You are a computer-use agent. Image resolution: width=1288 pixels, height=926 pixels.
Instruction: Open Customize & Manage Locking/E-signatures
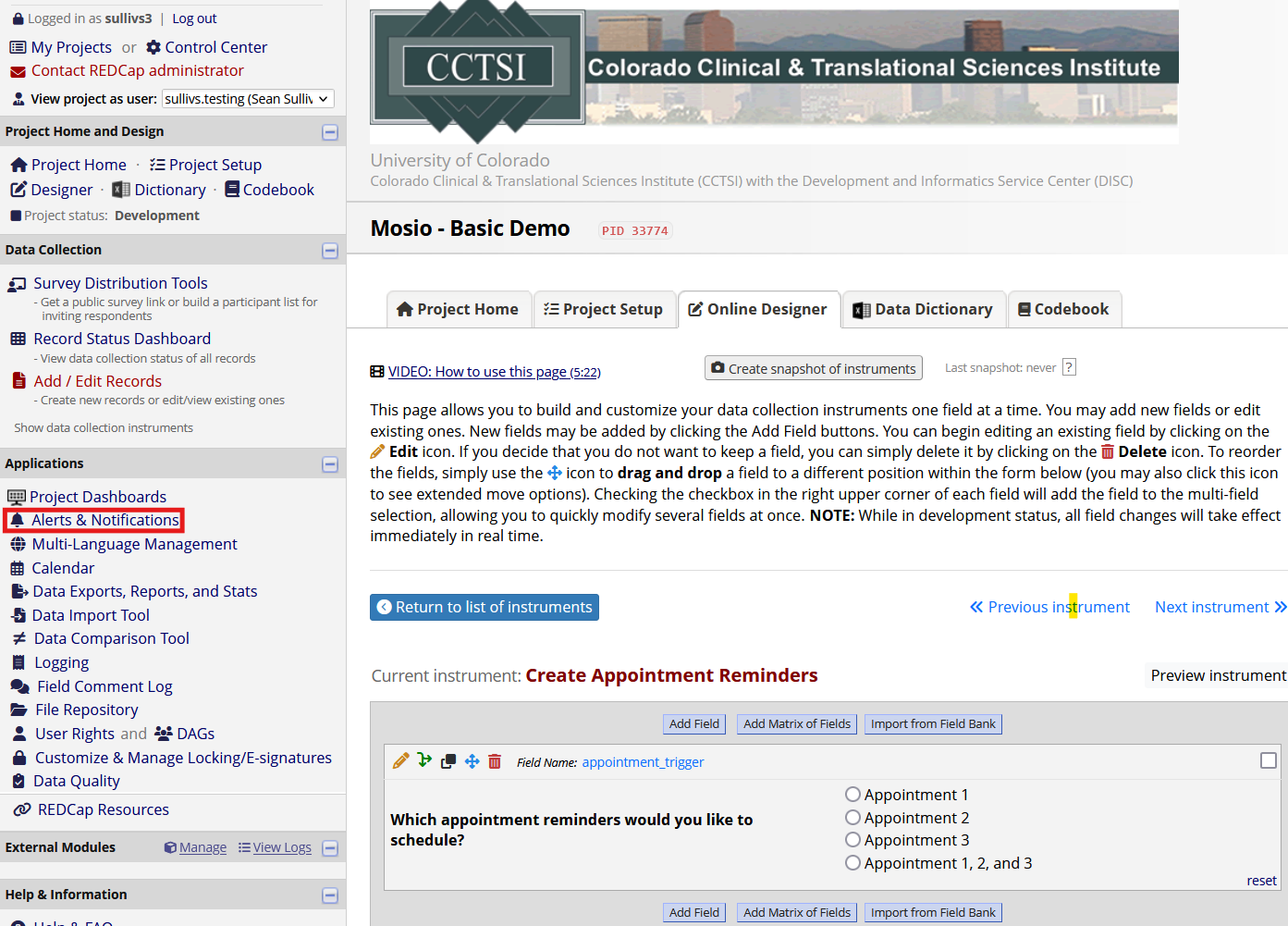183,758
